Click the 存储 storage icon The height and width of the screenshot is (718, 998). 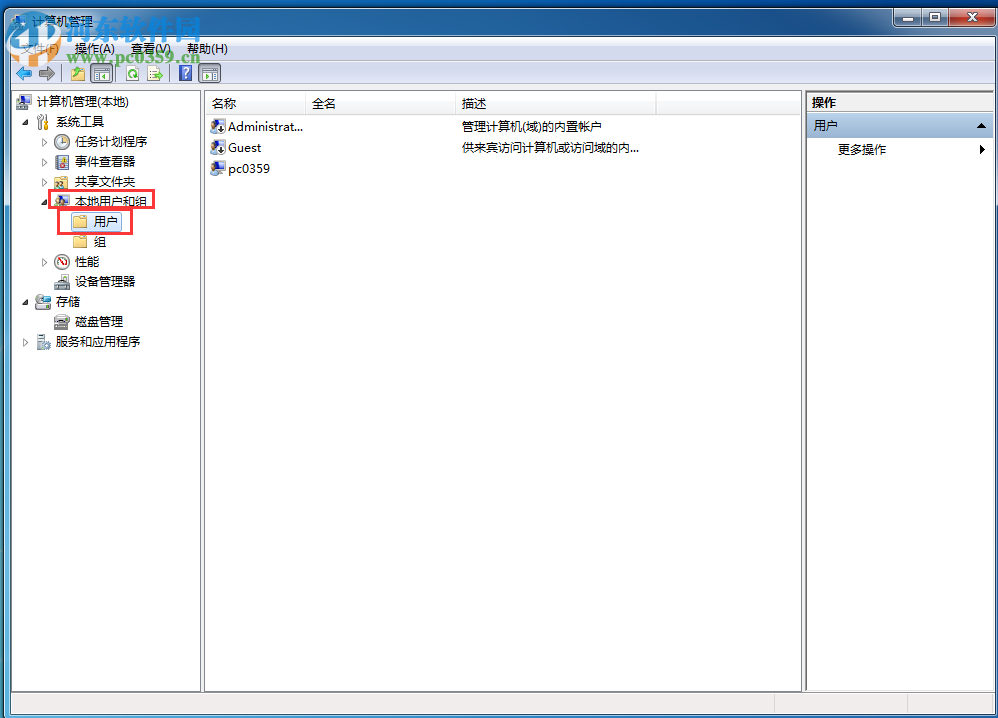(x=43, y=302)
